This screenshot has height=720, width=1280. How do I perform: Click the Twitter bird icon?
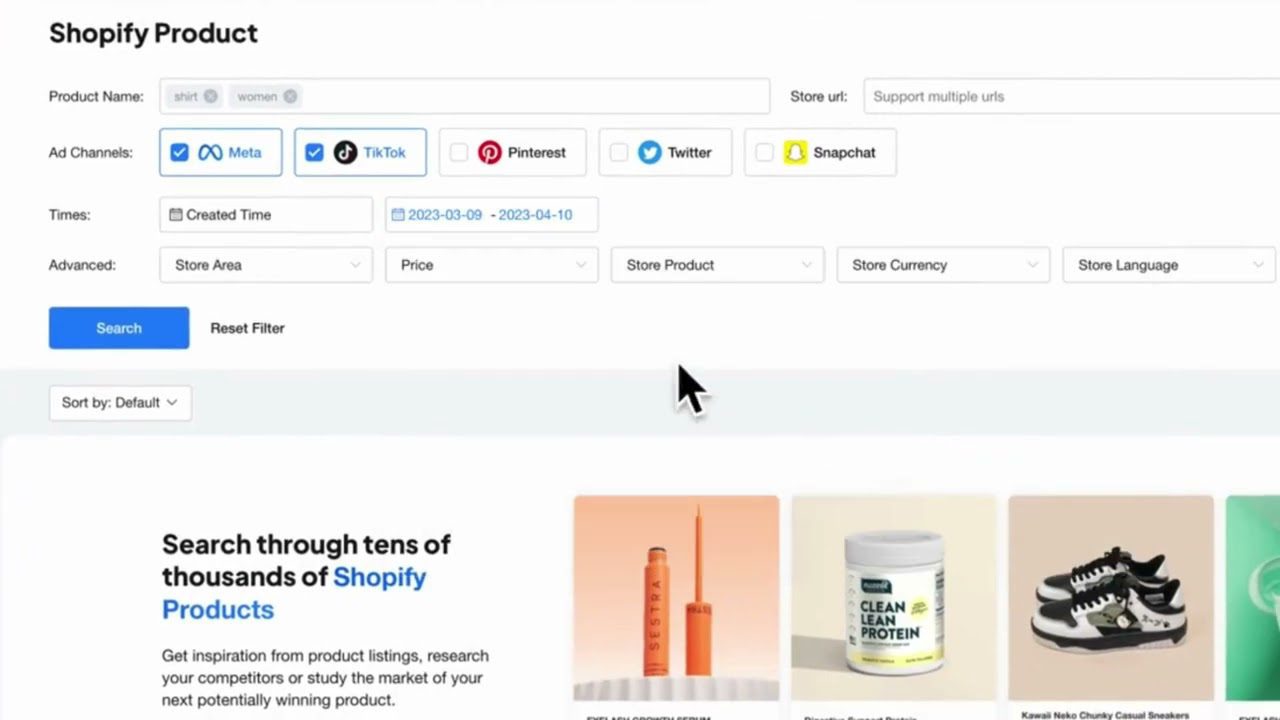[650, 153]
